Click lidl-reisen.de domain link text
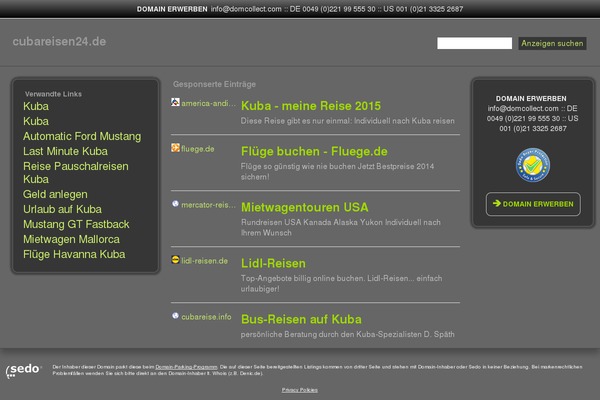Viewport: 600px width, 400px height. (204, 261)
